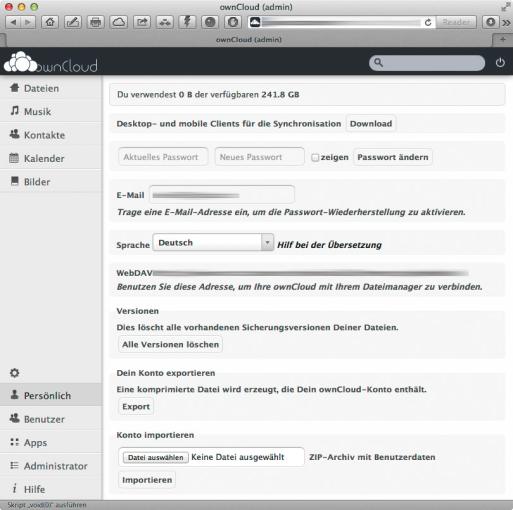Click the share icon in browser toolbar

tap(142, 22)
